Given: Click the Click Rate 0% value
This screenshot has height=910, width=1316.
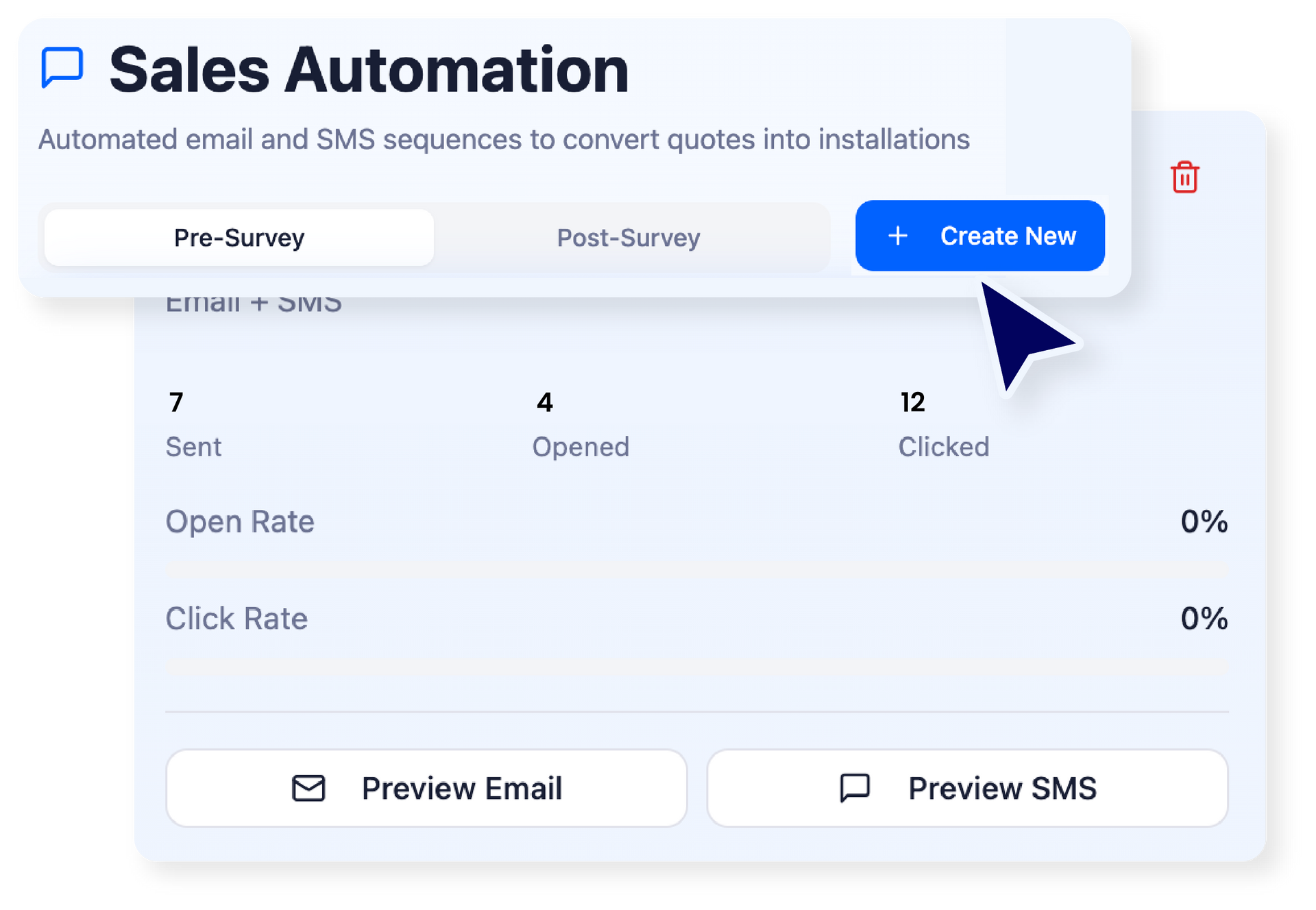Looking at the screenshot, I should pyautogui.click(x=1204, y=618).
